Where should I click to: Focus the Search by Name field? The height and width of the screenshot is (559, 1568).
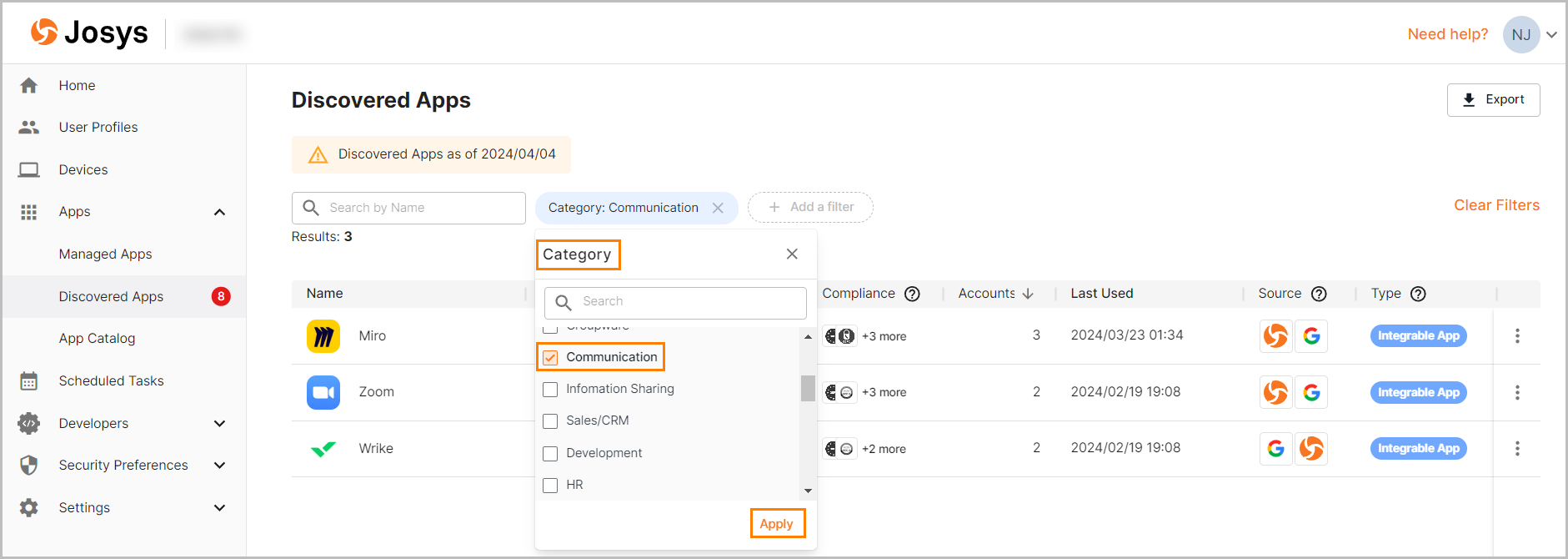[x=408, y=208]
